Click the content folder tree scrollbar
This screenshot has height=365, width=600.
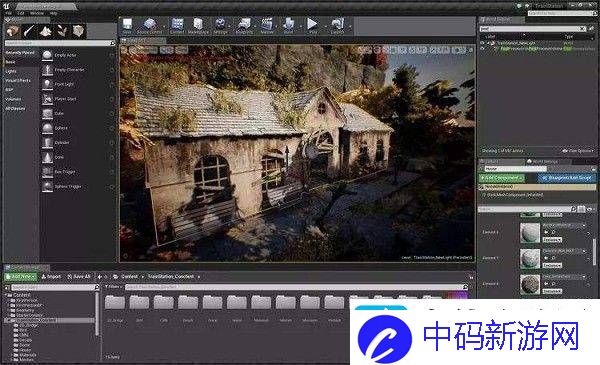[x=97, y=314]
